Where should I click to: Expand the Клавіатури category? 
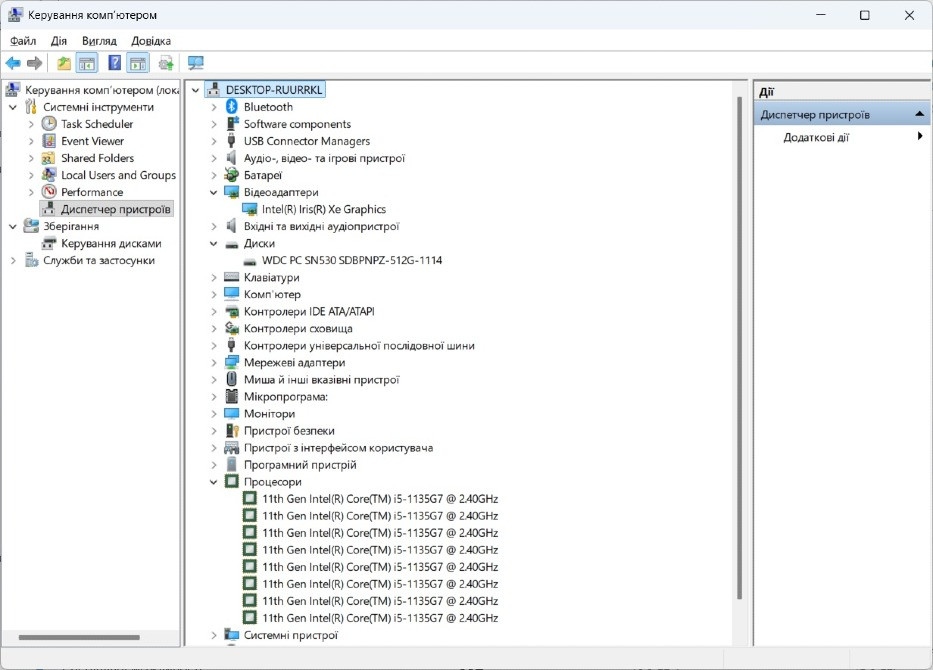[214, 278]
